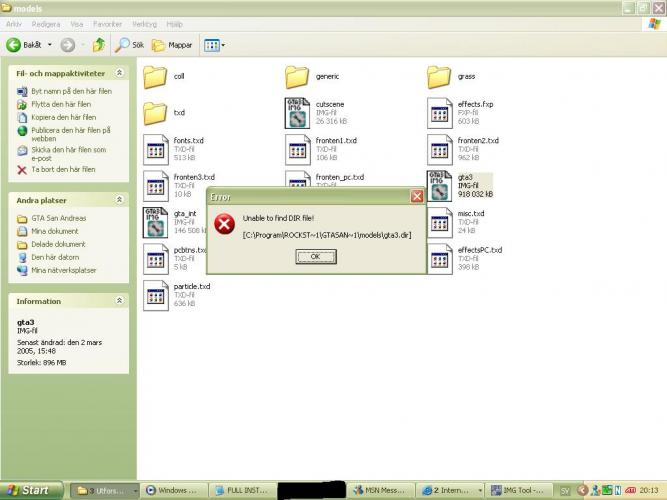The image size is (667, 500).
Task: Select the fronten3.txd file icon
Action: click(x=156, y=186)
